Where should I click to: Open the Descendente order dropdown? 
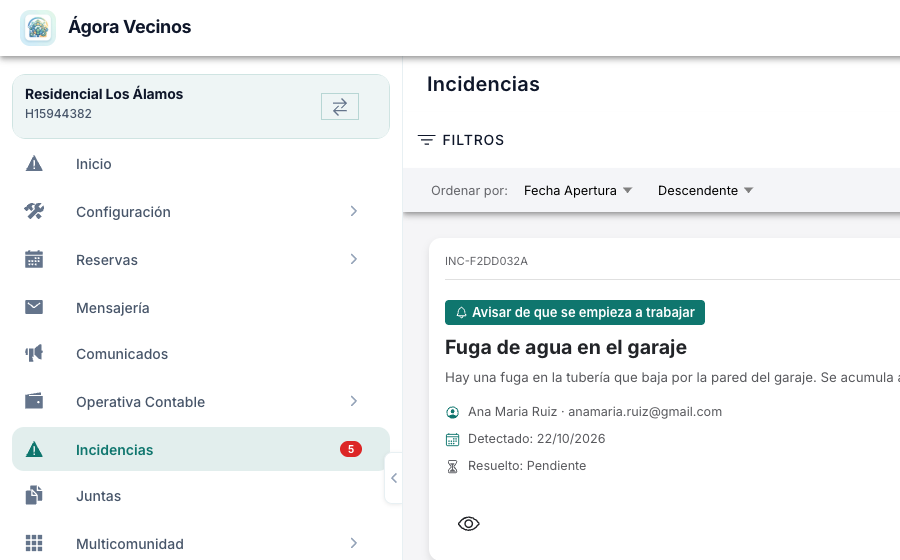tap(705, 190)
